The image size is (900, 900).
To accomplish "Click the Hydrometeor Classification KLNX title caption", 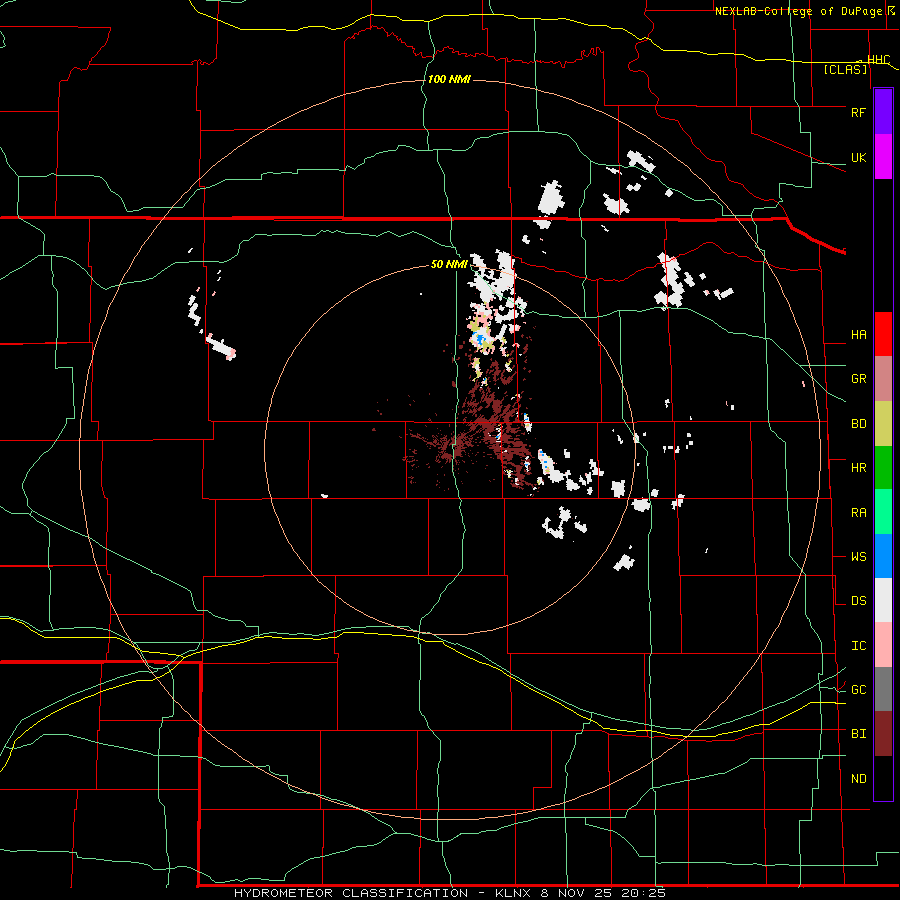I will [x=449, y=893].
